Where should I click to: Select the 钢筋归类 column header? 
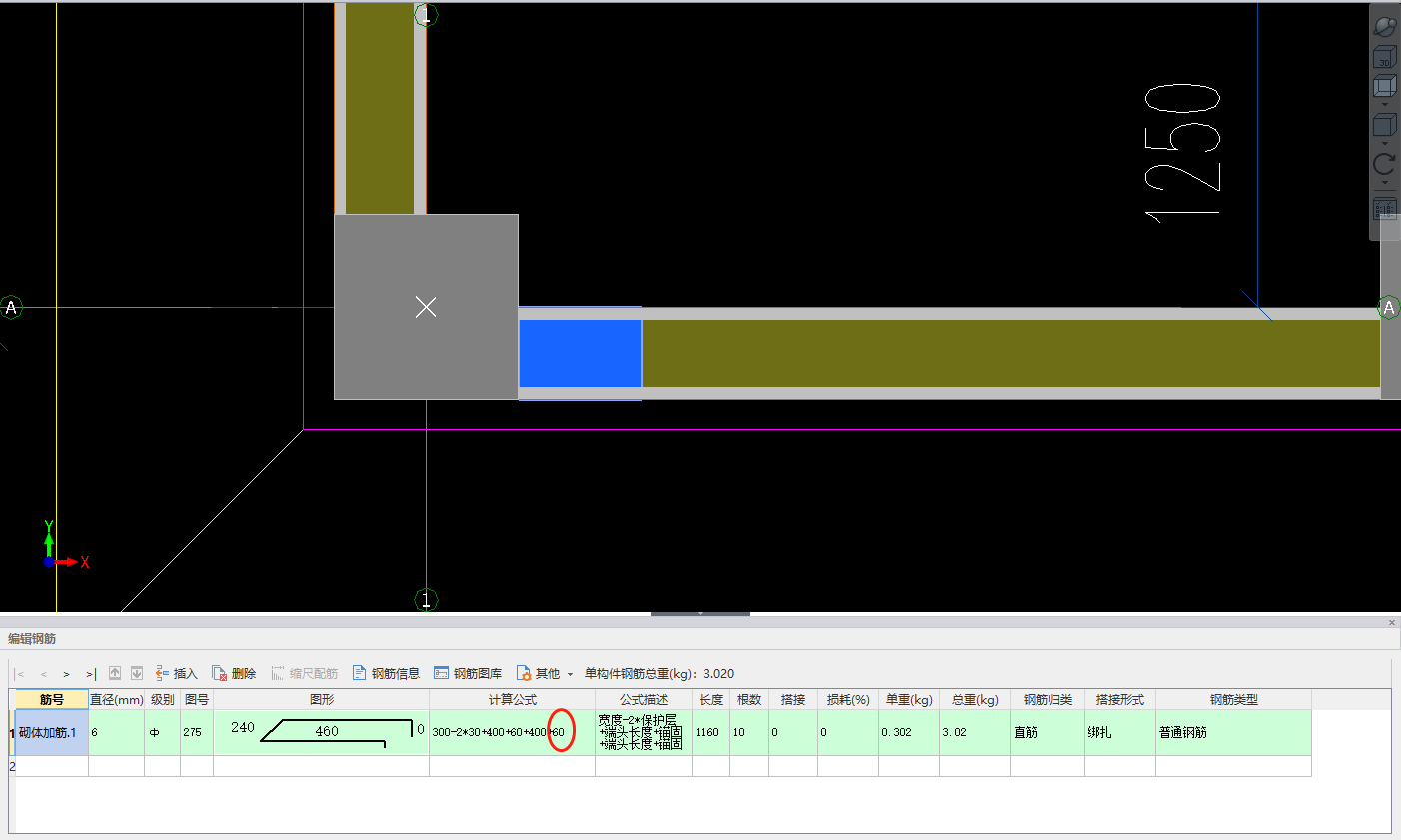point(1048,700)
